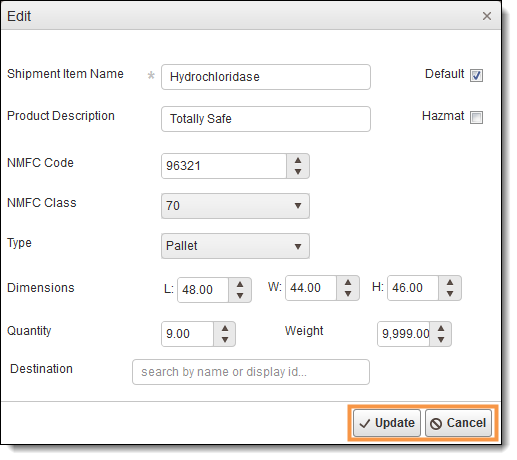
Task: Focus the Shipment Item Name field
Action: (x=266, y=77)
